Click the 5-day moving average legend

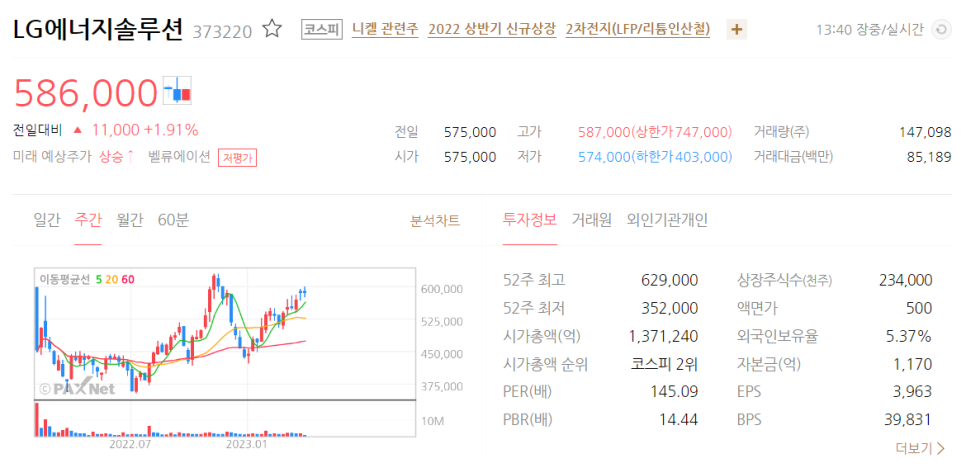98,280
